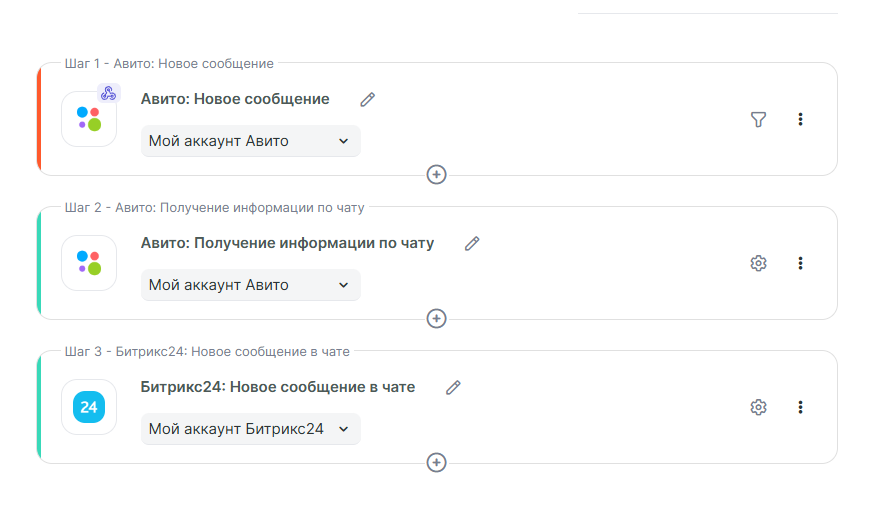This screenshot has height=511, width=872.
Task: Expand "Мой аккаунт Авито" dropdown in step 1
Action: (x=250, y=141)
